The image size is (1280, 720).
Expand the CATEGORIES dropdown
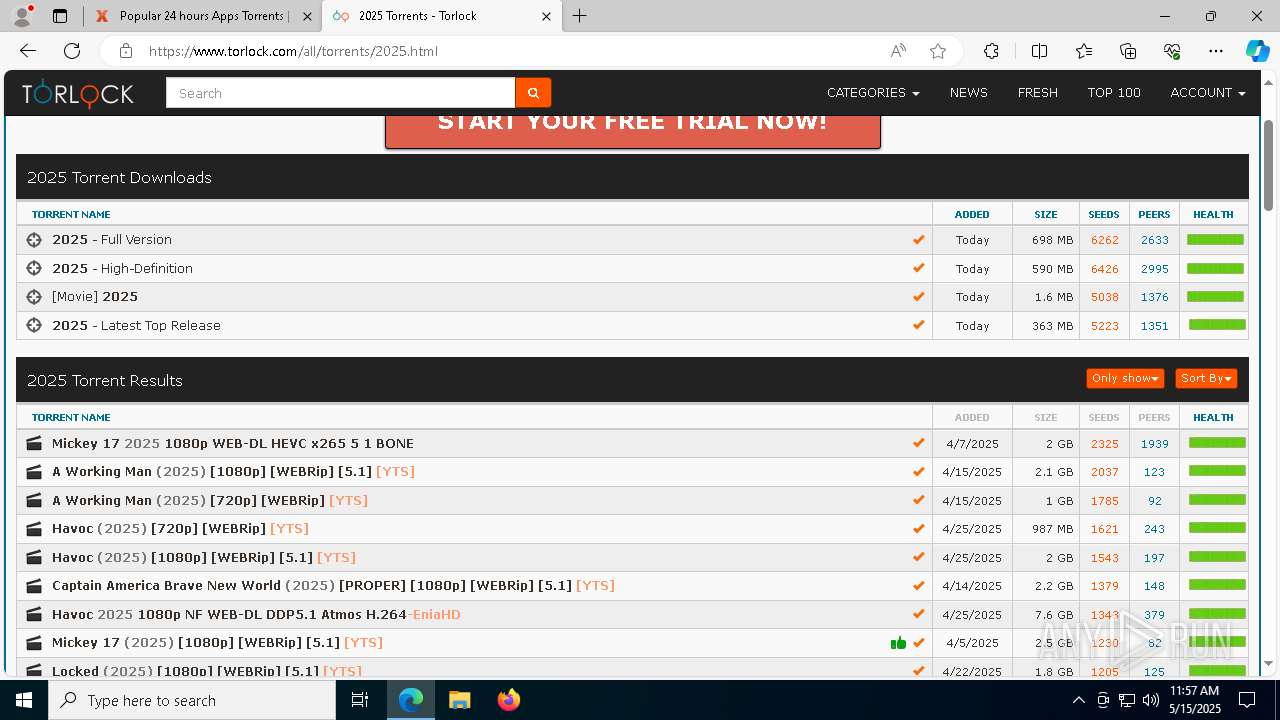pyautogui.click(x=873, y=93)
